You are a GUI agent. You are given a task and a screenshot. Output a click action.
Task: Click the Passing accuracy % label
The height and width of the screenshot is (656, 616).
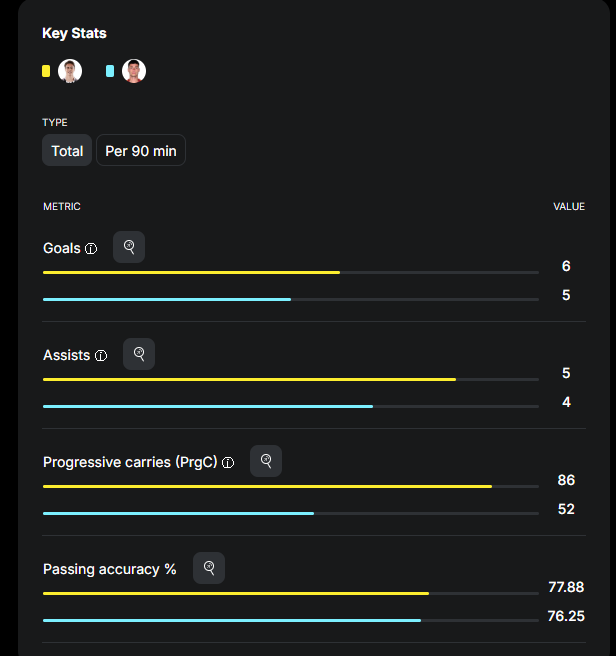coord(110,569)
